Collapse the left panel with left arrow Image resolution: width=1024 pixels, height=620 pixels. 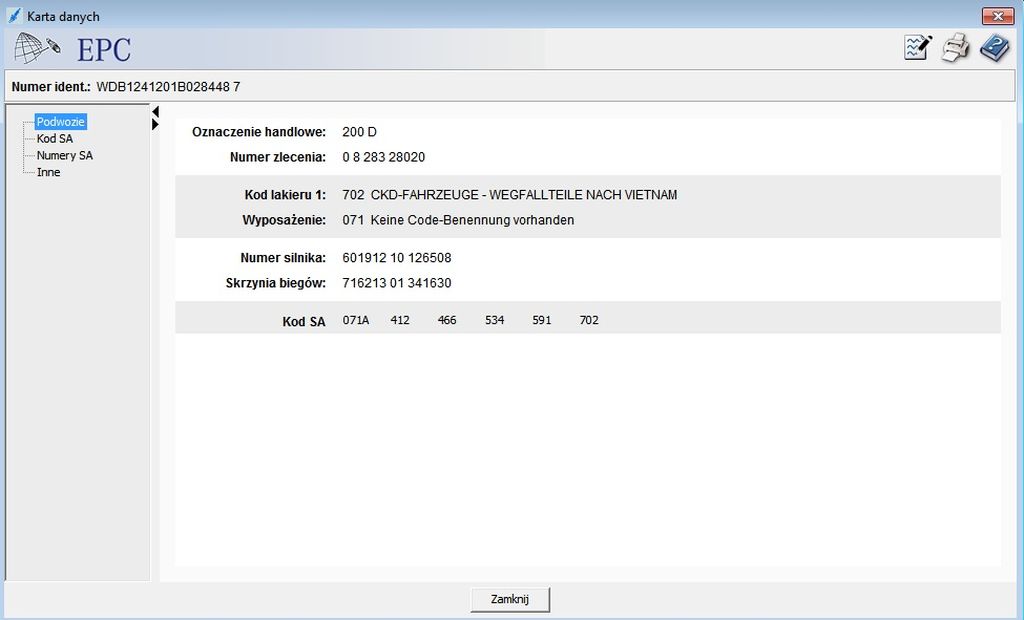(x=155, y=111)
